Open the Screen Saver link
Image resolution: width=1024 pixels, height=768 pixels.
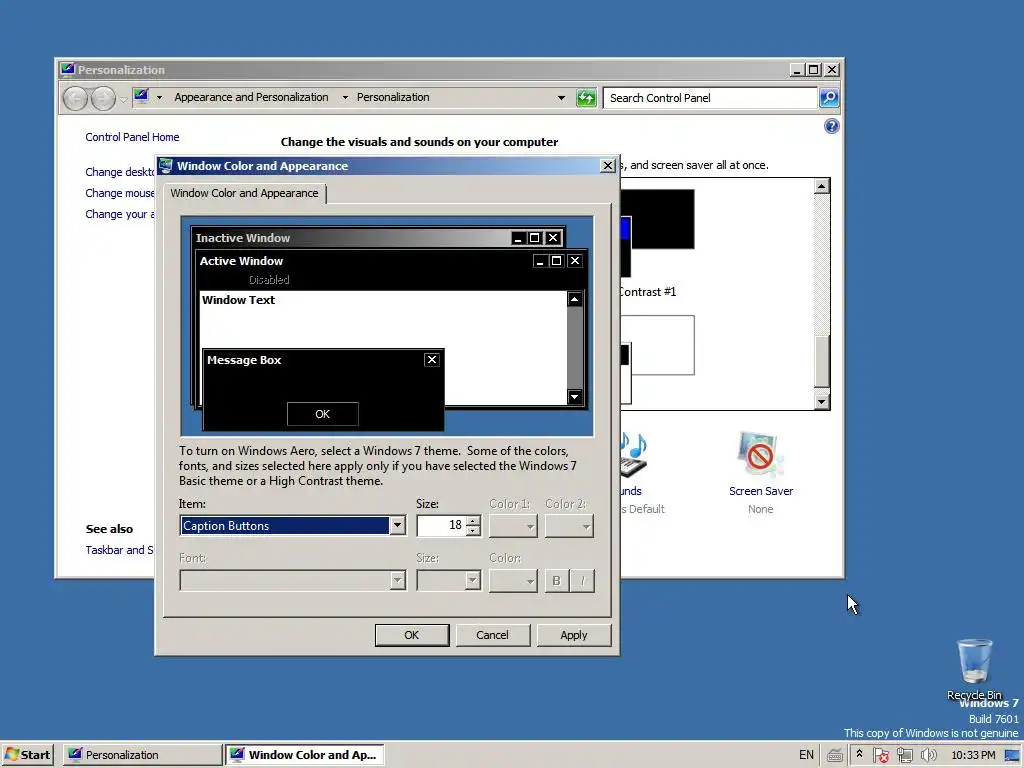(761, 491)
